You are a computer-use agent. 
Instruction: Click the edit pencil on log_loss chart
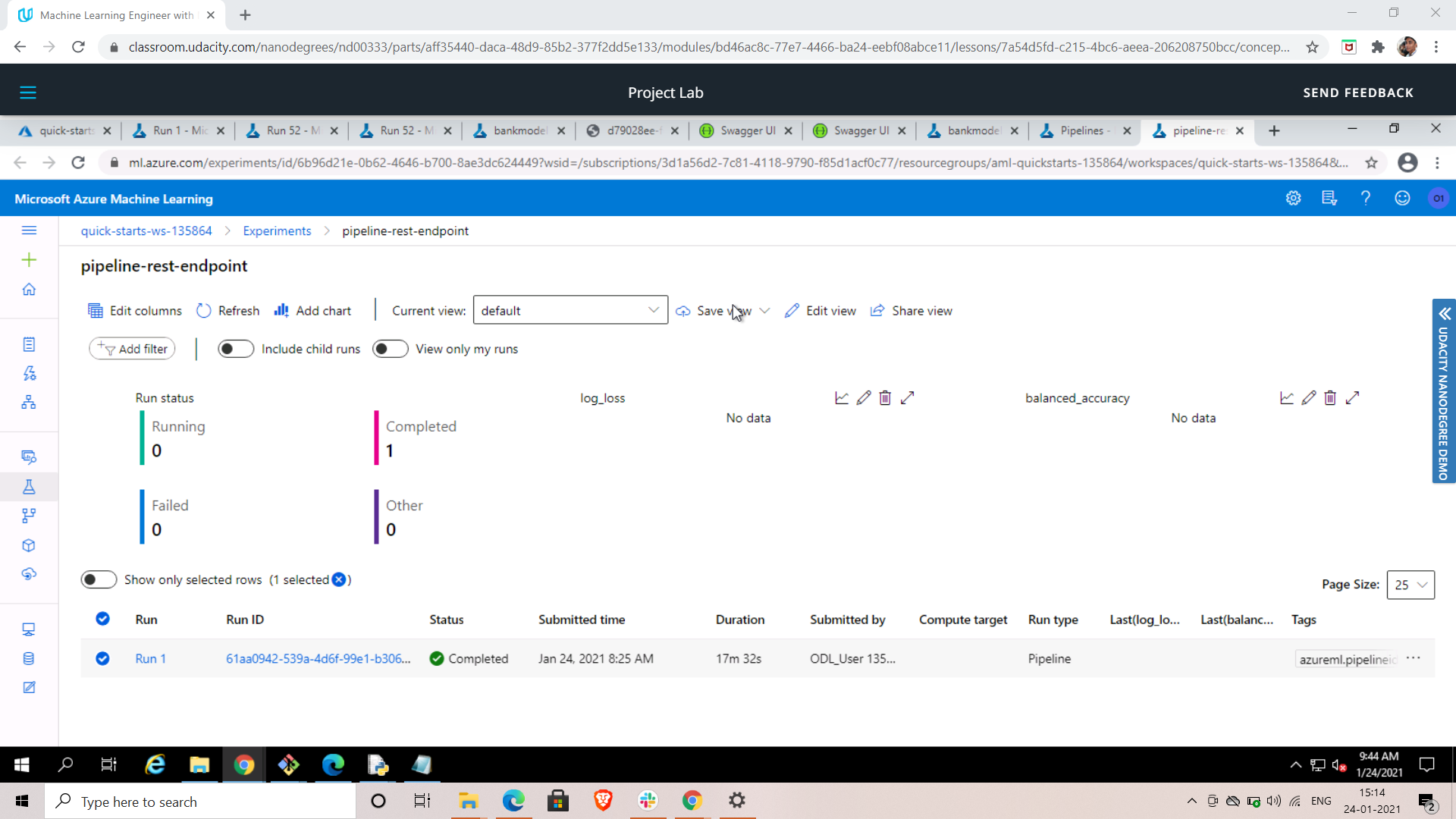pos(863,398)
